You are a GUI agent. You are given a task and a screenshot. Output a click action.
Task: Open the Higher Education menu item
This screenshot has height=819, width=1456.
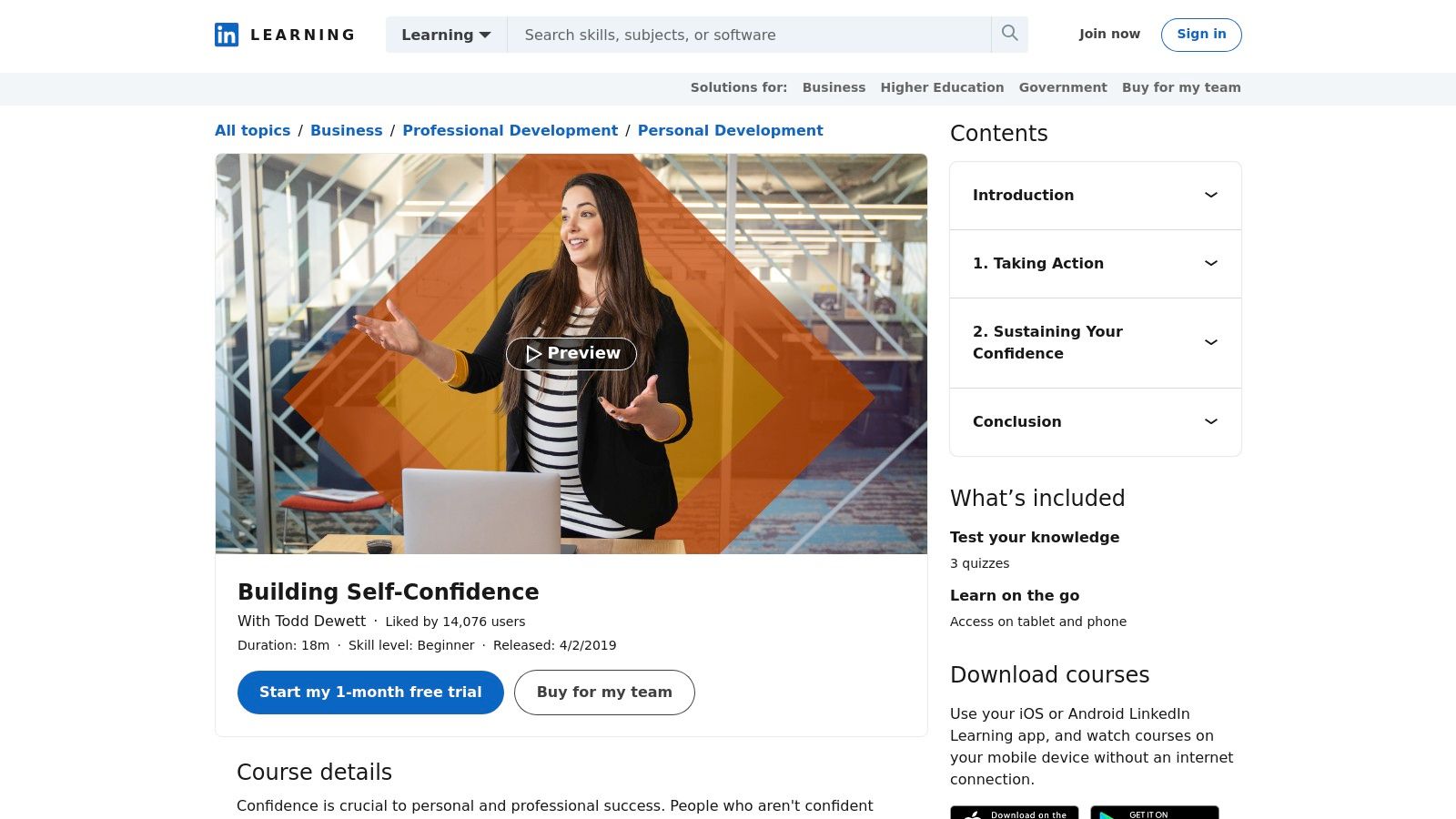[942, 87]
